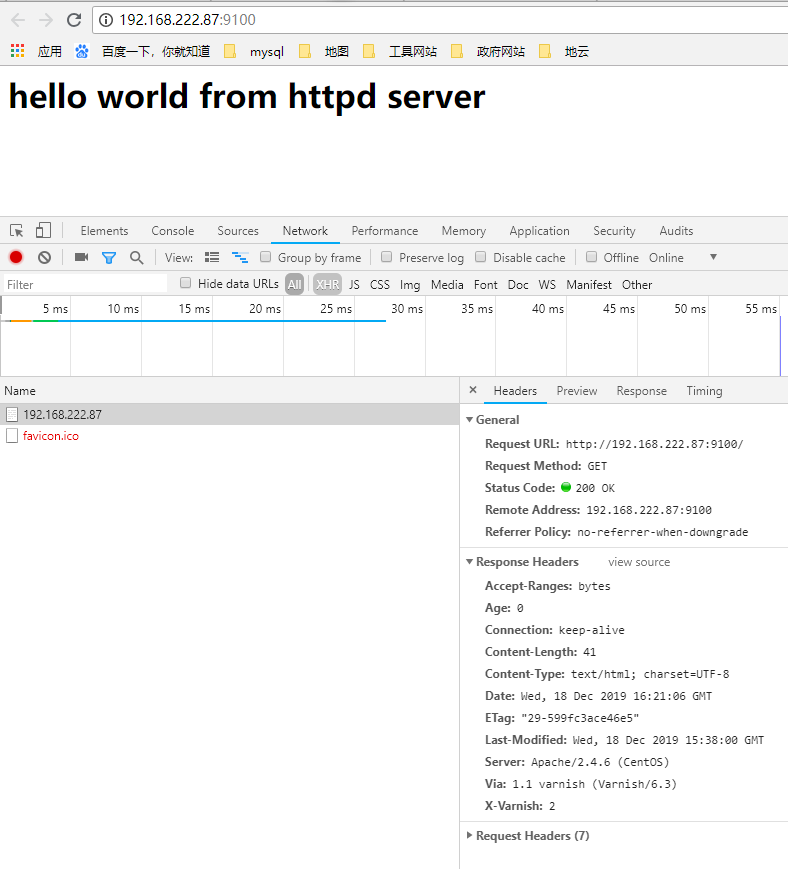The image size is (788, 869).
Task: Reload the page with the refresh icon
Action: pos(74,20)
